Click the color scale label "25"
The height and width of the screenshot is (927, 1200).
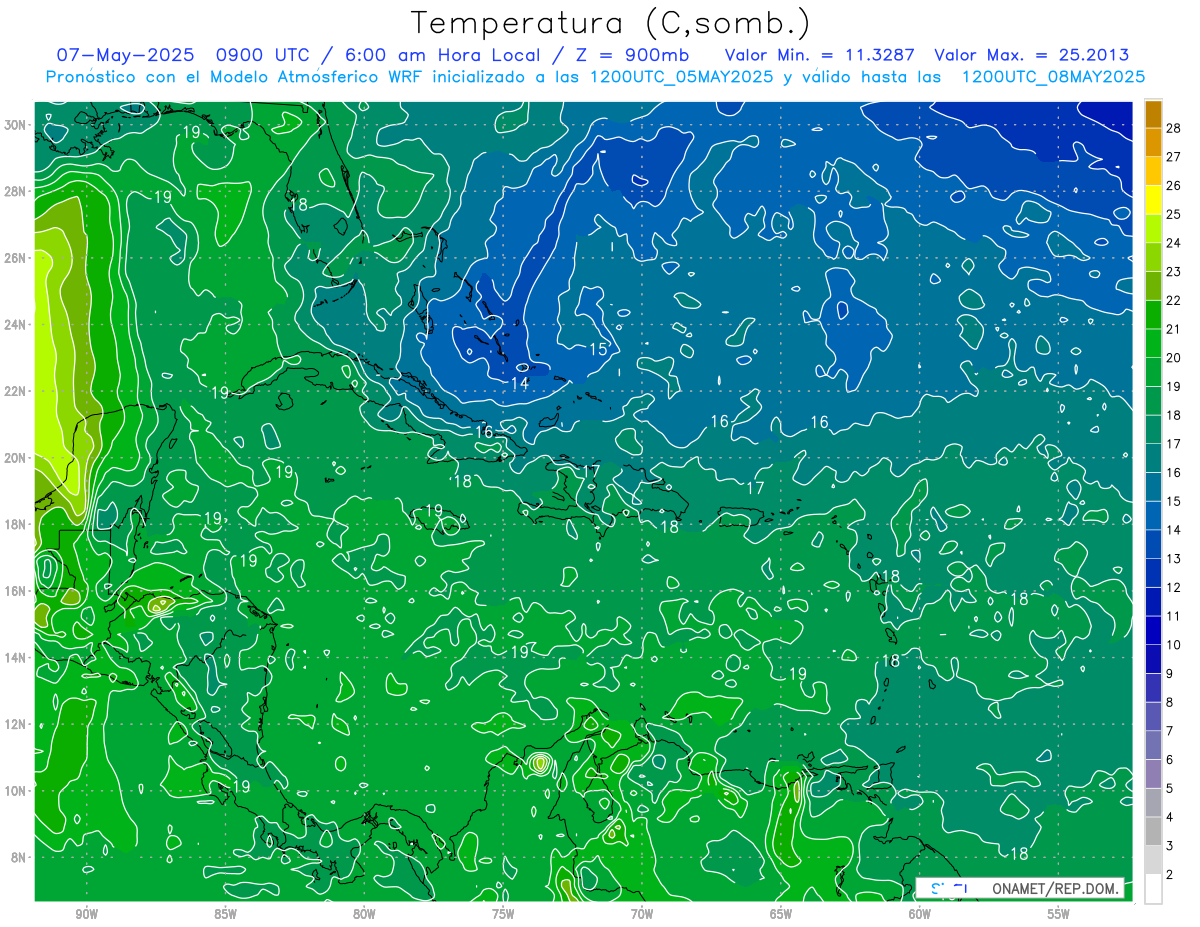coord(1174,214)
